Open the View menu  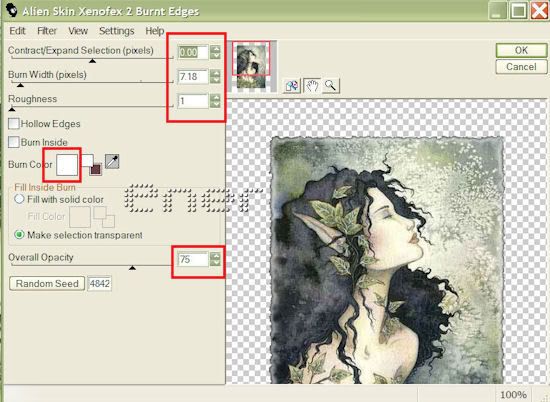pos(78,31)
